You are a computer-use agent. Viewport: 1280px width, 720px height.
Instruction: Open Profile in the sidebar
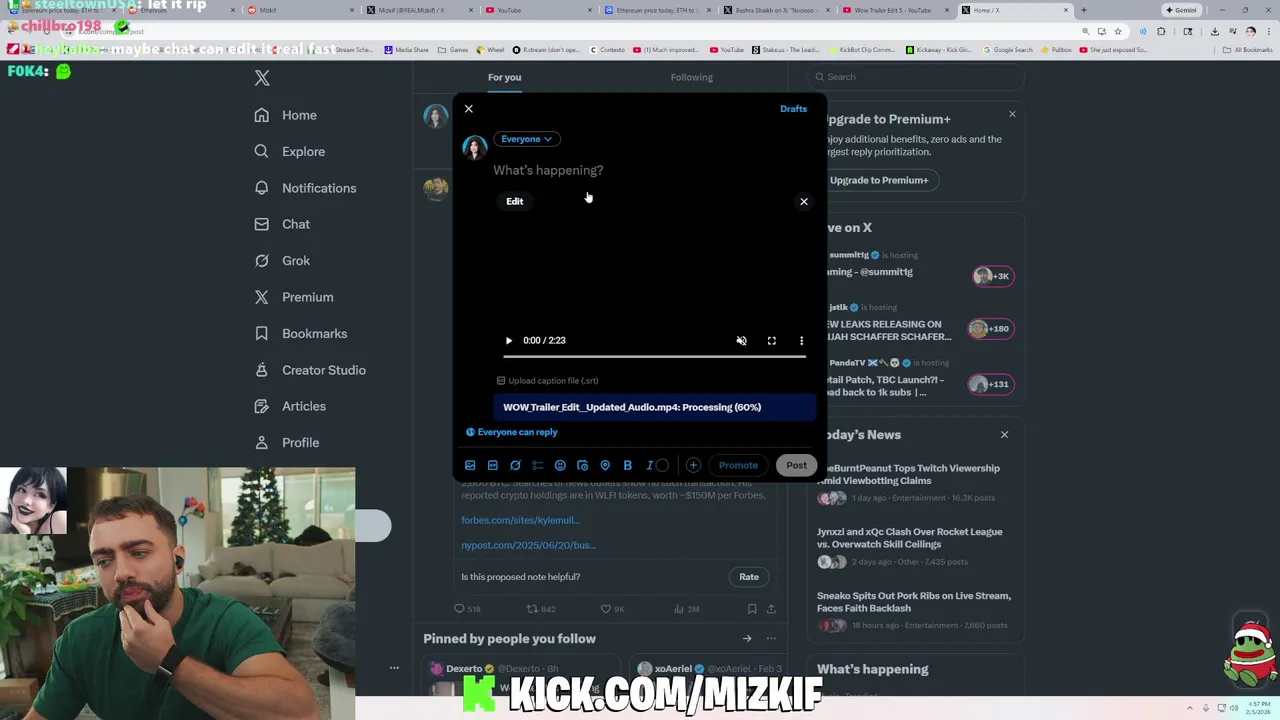pyautogui.click(x=287, y=442)
